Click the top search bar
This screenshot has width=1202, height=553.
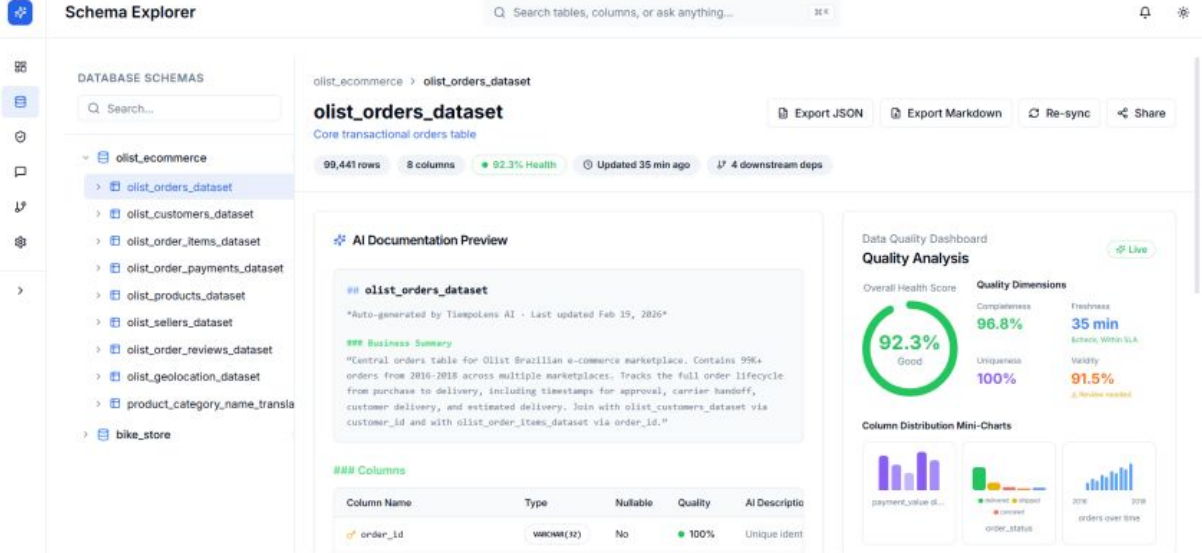click(661, 13)
